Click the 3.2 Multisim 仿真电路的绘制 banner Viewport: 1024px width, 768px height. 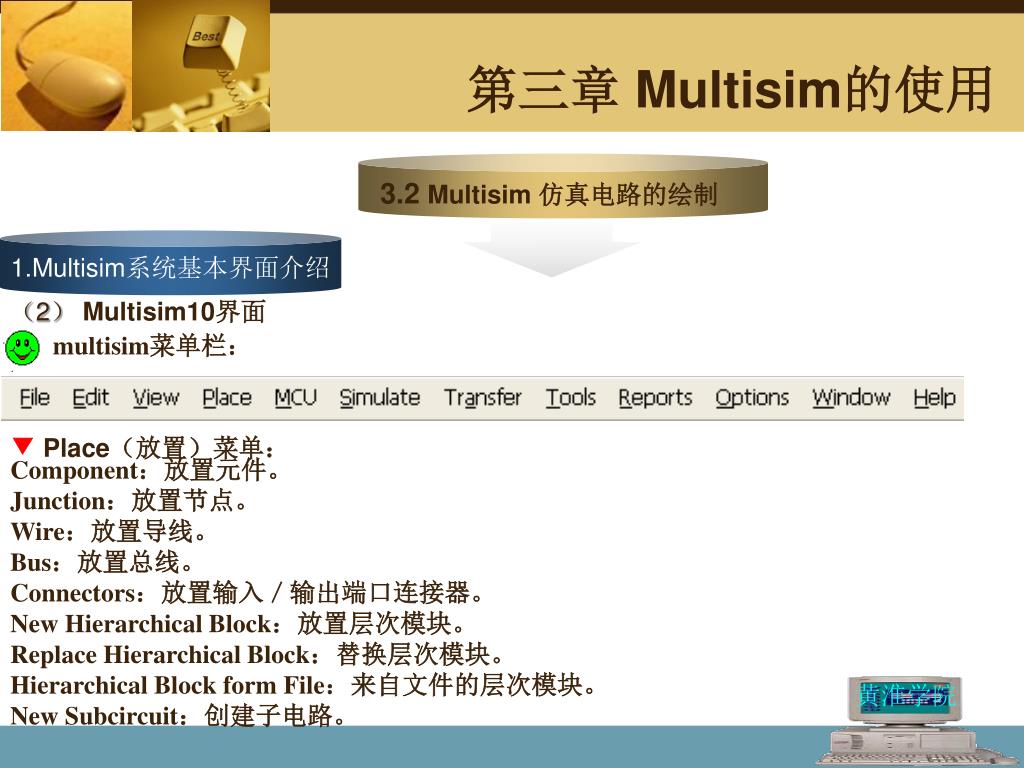tap(562, 185)
